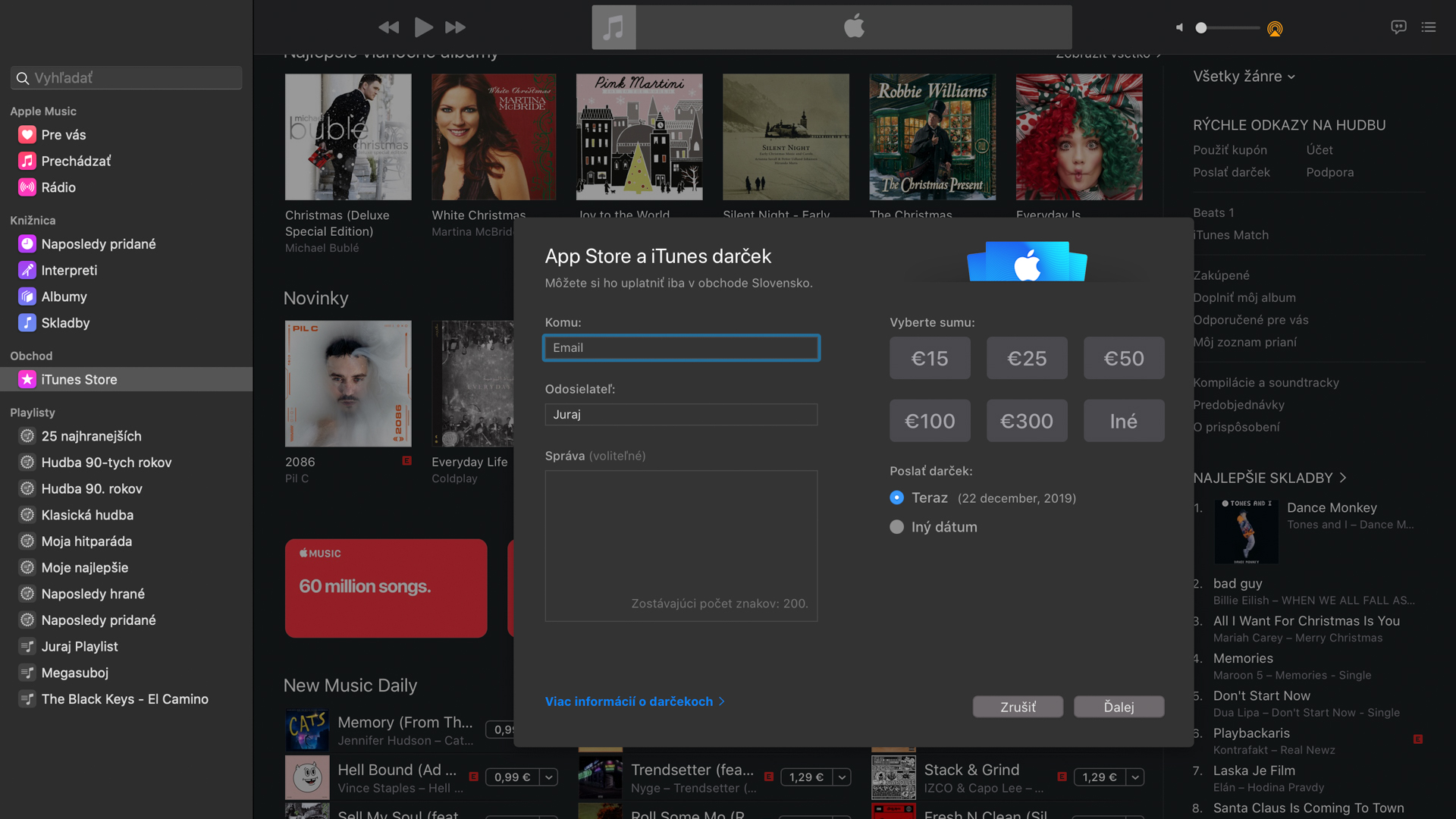Adjust the volume slider knob

[x=1201, y=28]
